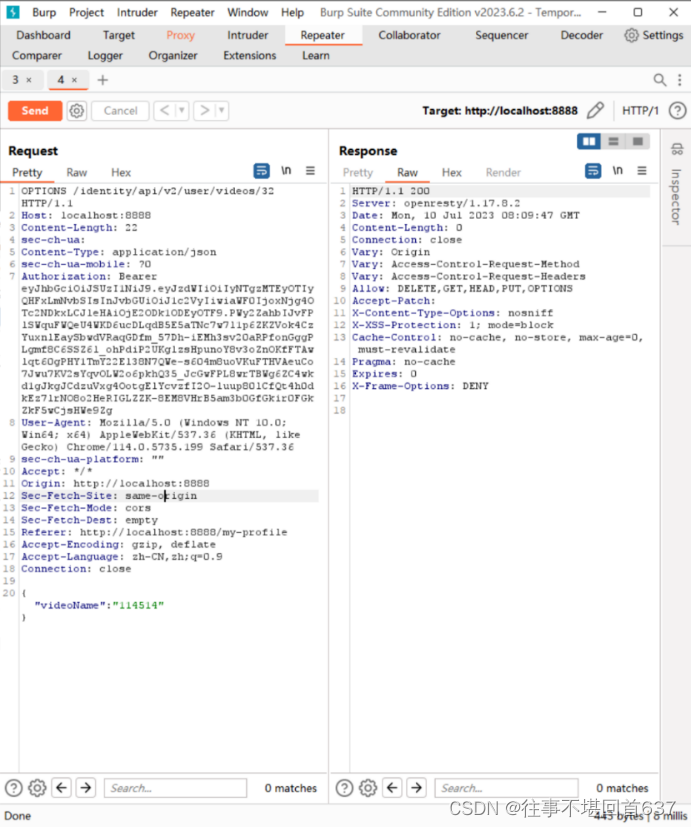Switch to Comparer tab
691x827 pixels.
(x=37, y=55)
